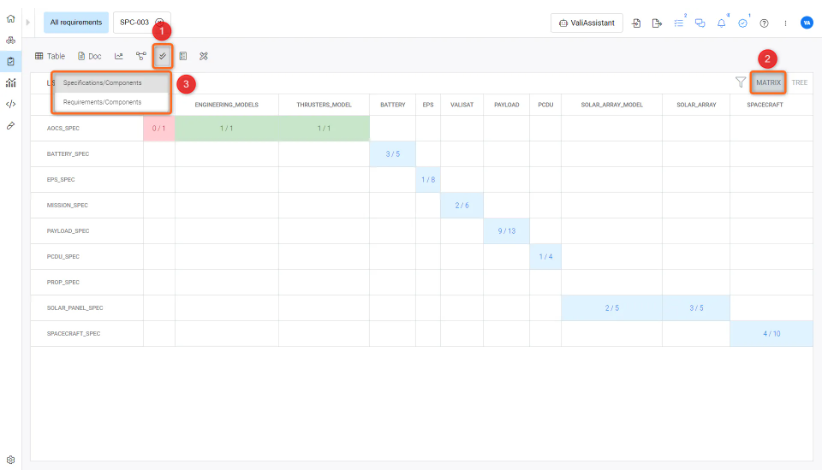827x475 pixels.
Task: Click SOLAR_ARRAY column header
Action: [696, 105]
